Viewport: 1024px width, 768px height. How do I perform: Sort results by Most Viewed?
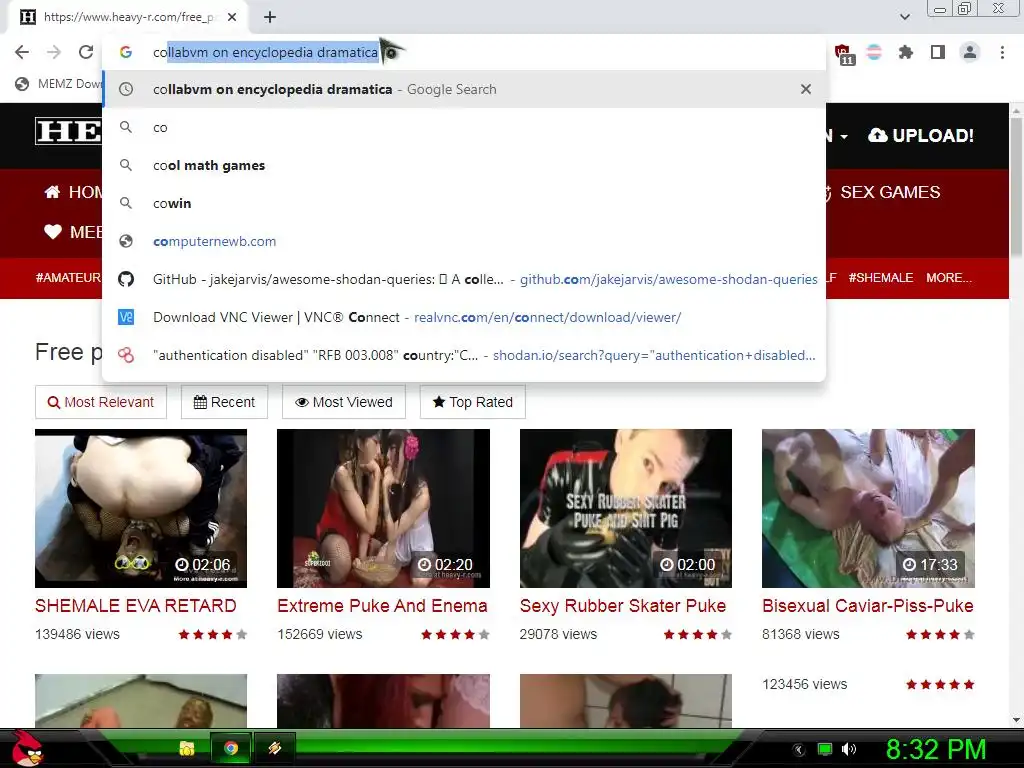coord(344,402)
